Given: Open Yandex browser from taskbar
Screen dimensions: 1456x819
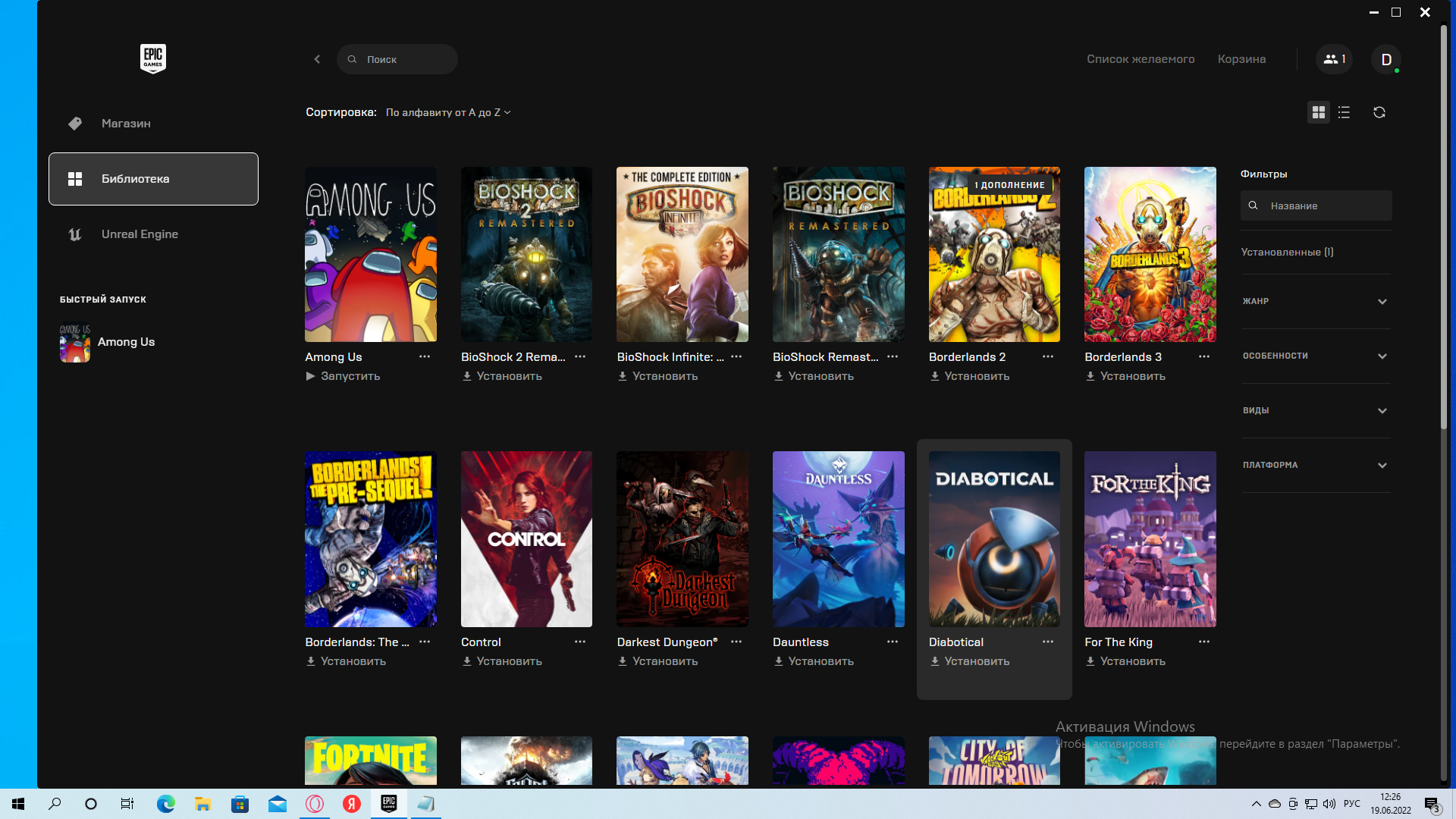Looking at the screenshot, I should (352, 804).
